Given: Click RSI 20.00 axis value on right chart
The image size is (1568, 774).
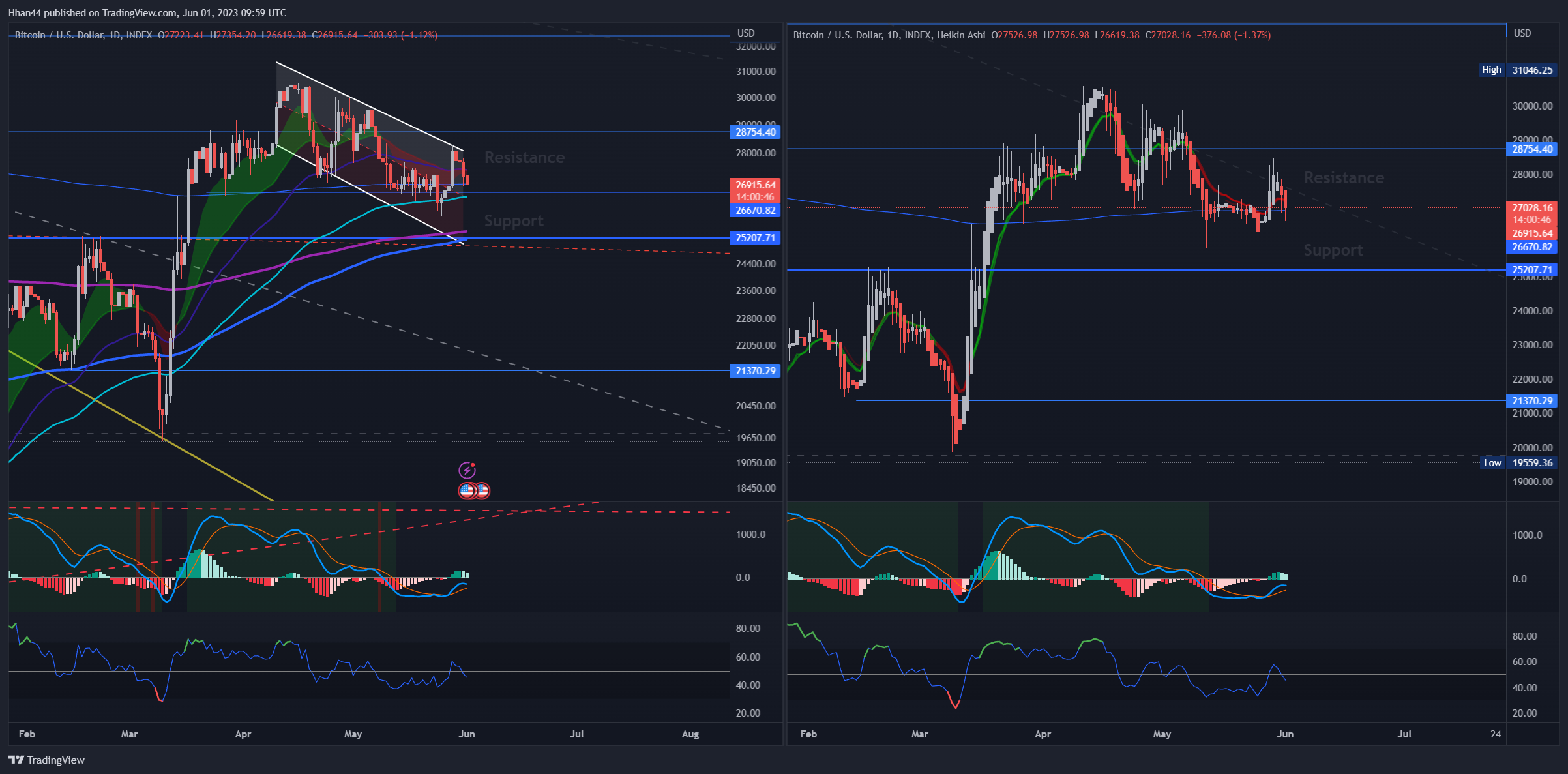Looking at the screenshot, I should point(1524,713).
